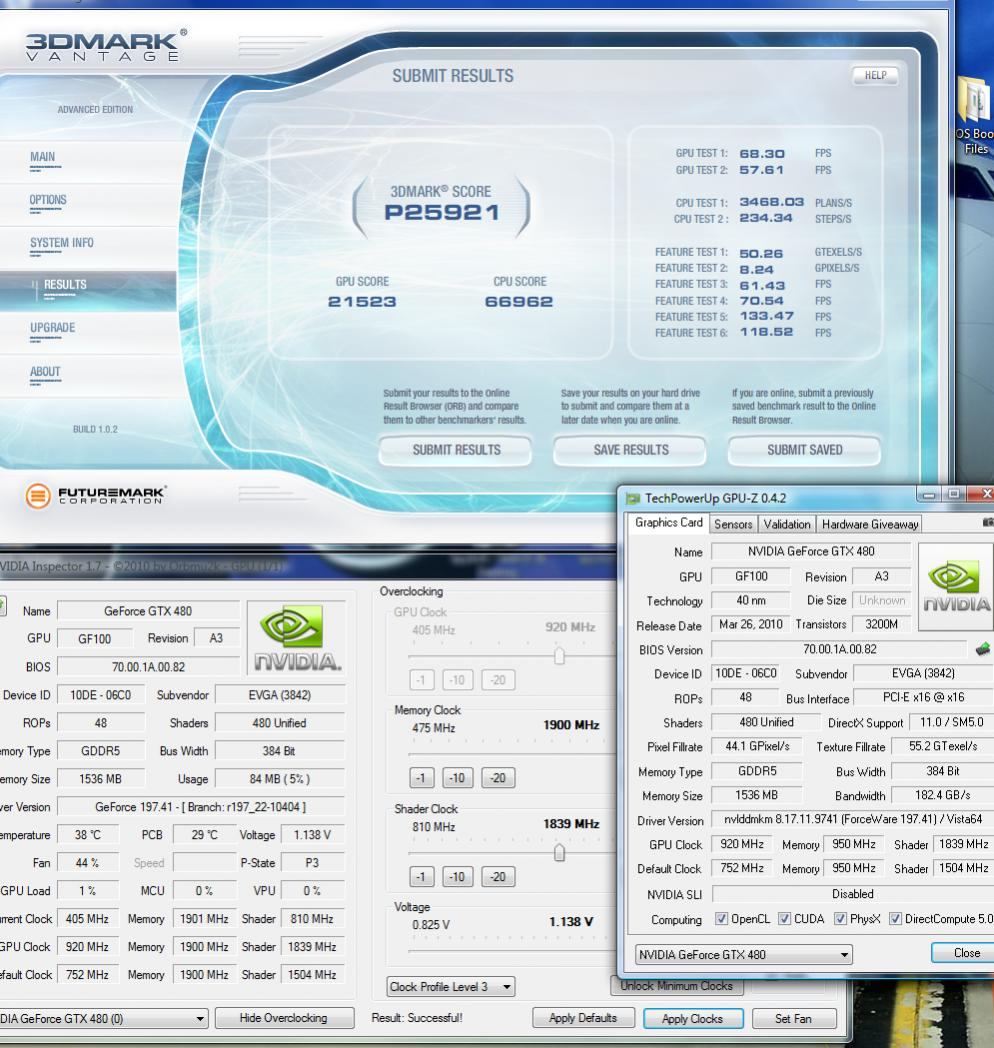Toggle the CUDA checkbox in GPU-Z
994x1048 pixels.
pyautogui.click(x=784, y=919)
